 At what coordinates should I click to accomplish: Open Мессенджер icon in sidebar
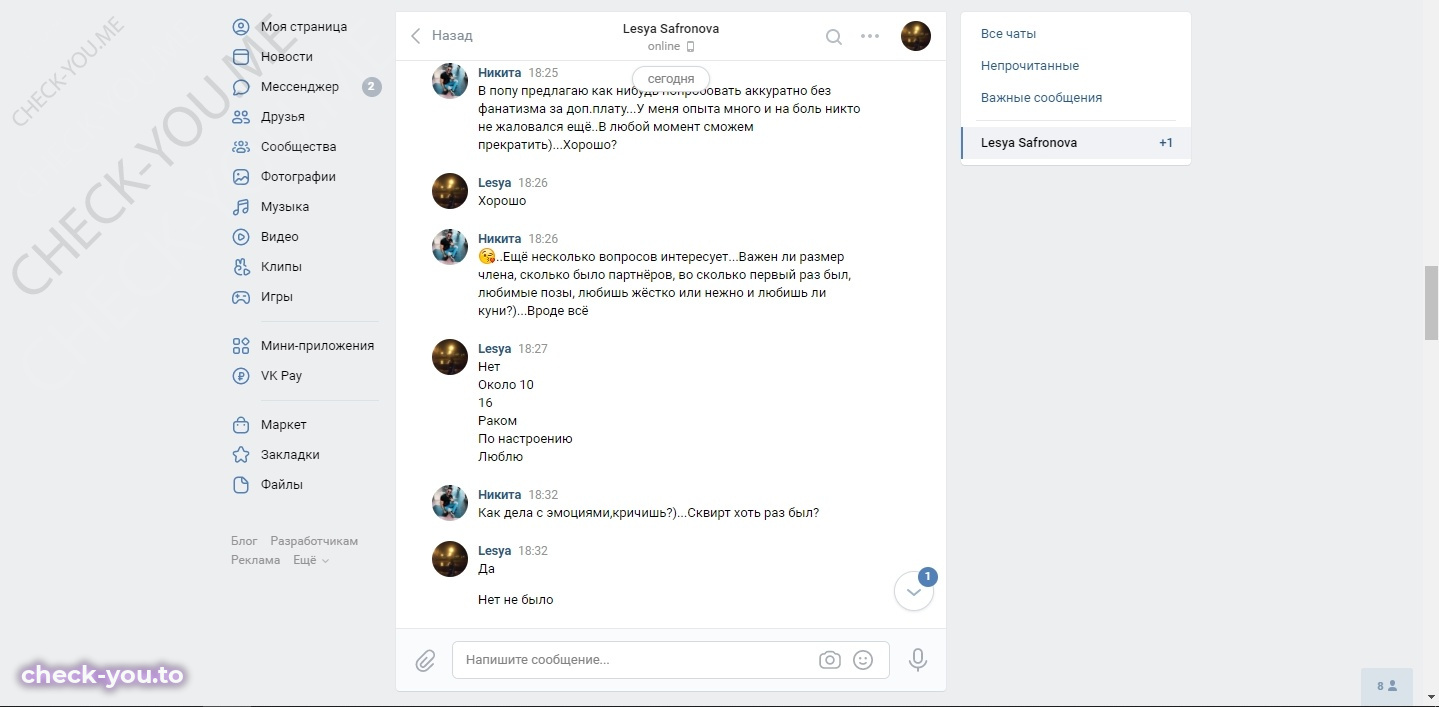point(241,87)
